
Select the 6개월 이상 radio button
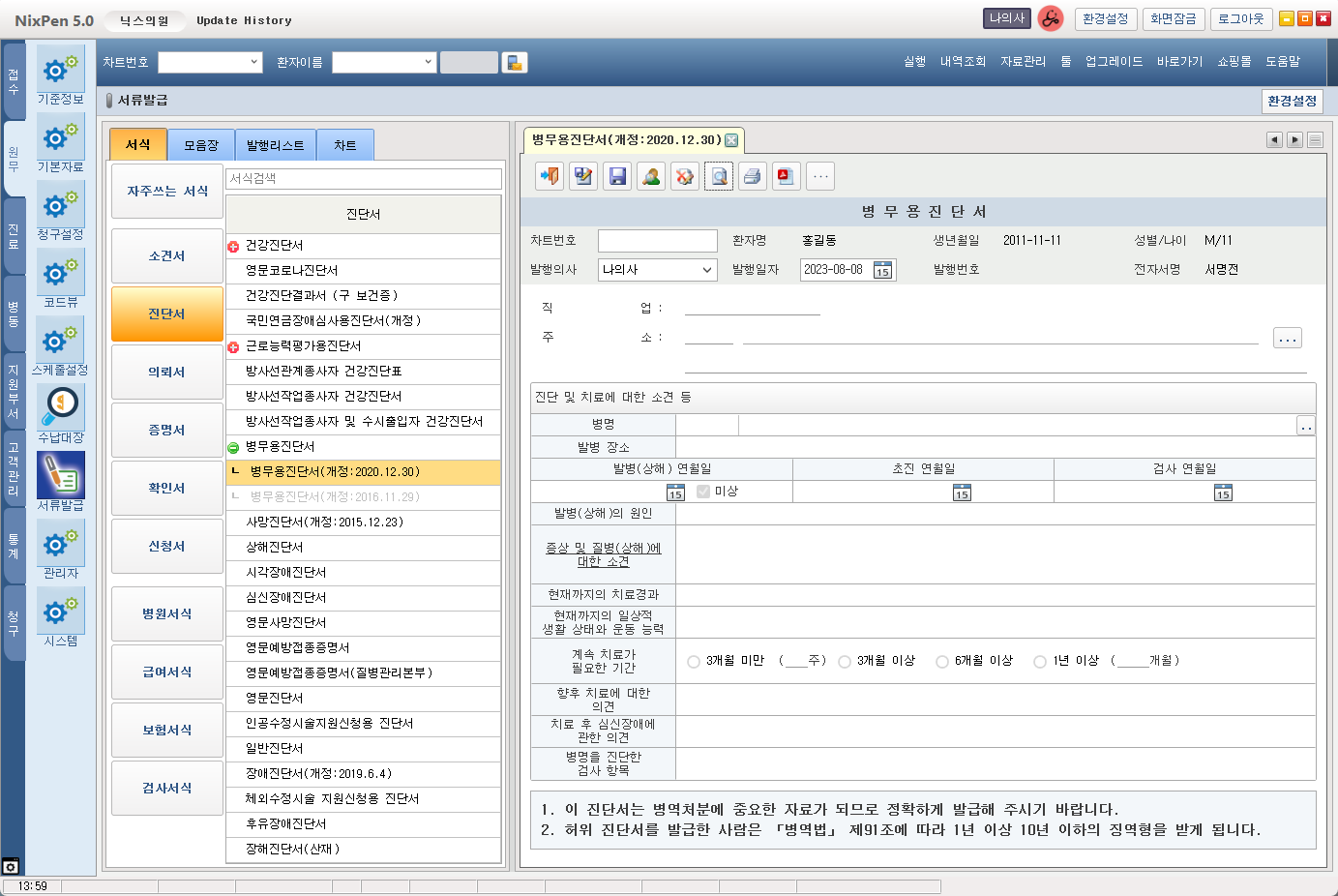(942, 662)
